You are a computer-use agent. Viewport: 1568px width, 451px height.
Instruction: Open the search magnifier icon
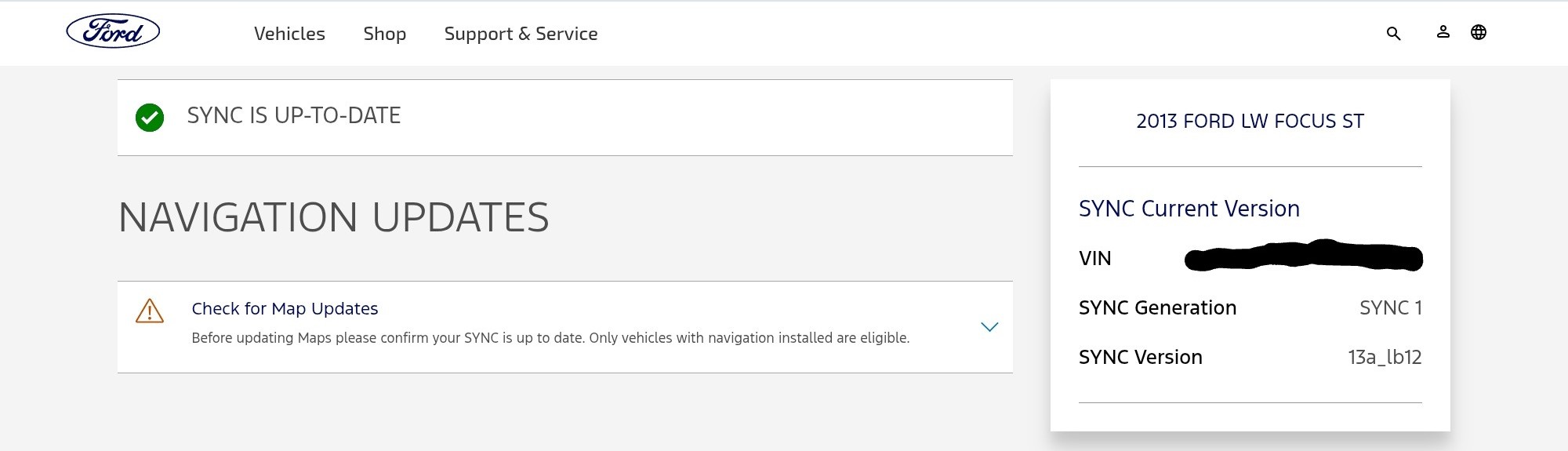point(1393,34)
